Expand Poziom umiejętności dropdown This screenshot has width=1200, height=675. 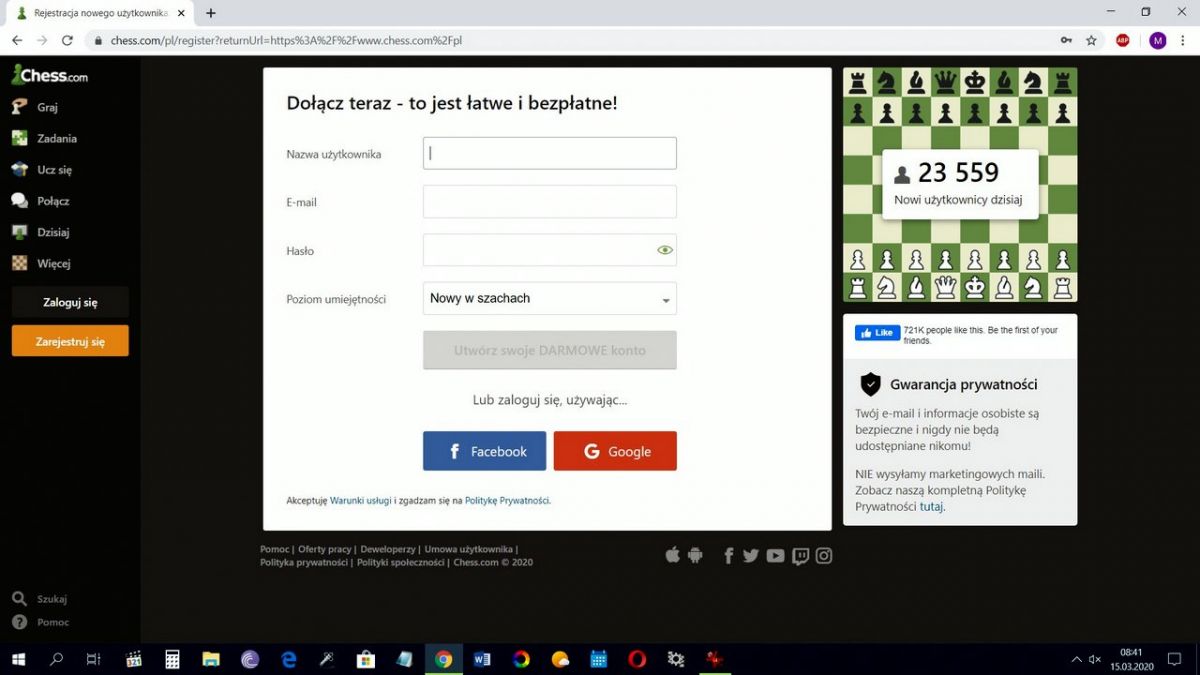tap(550, 298)
